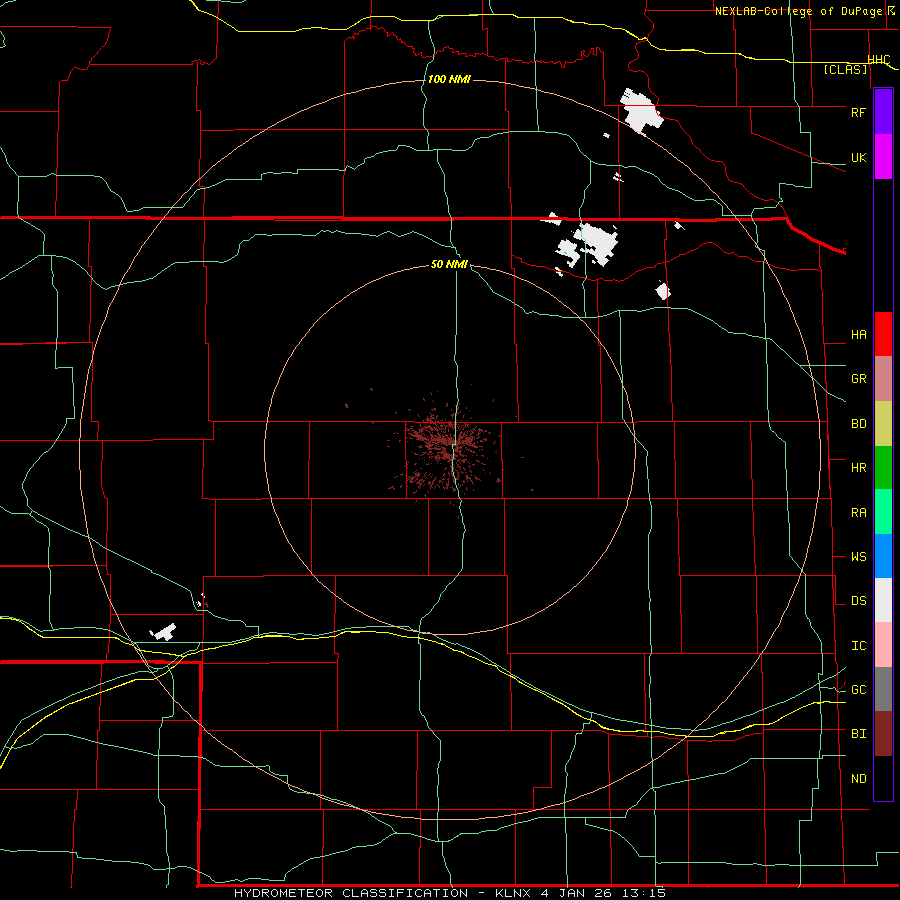Screen dimensions: 900x900
Task: Click the RA bright green legend block
Action: point(883,512)
